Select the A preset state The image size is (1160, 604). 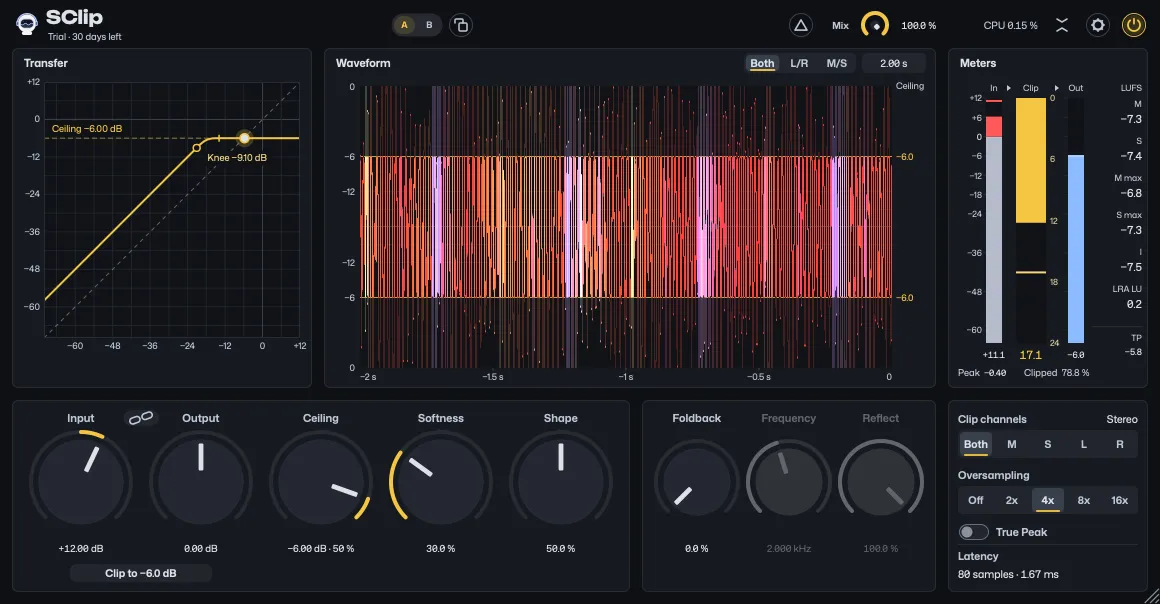404,25
